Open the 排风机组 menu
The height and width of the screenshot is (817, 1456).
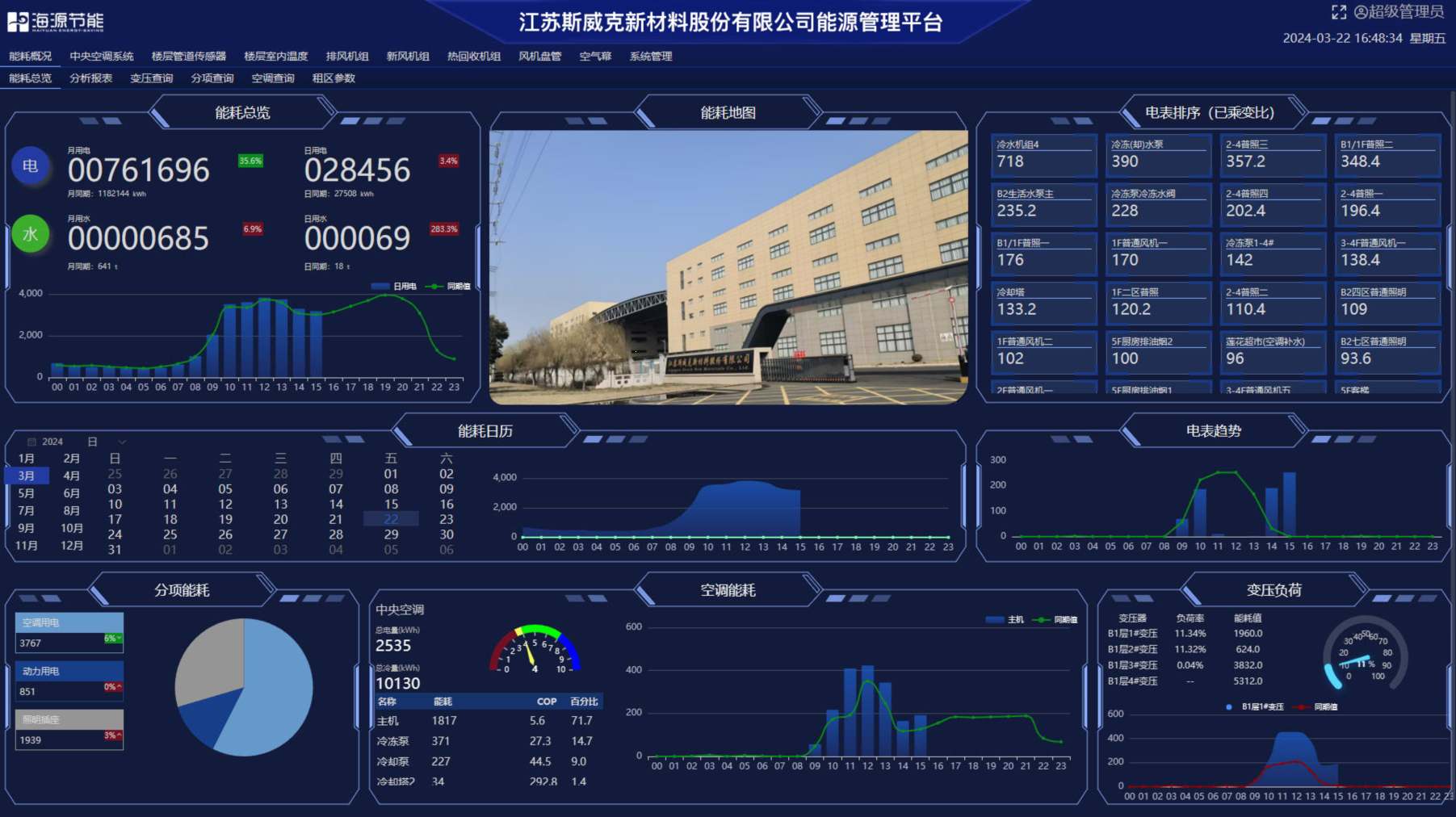(347, 57)
